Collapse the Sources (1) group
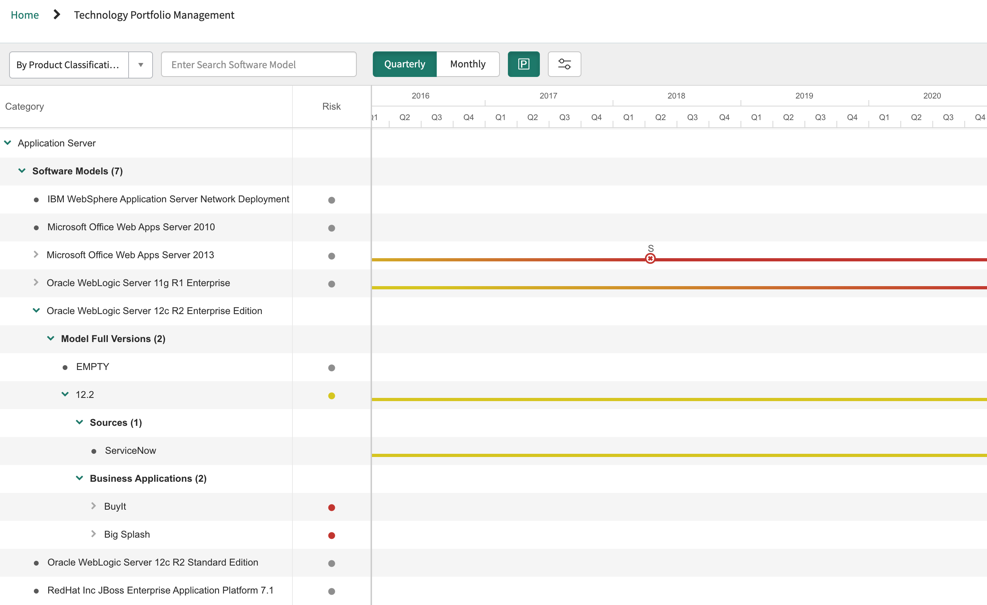This screenshot has width=987, height=605. pos(79,422)
